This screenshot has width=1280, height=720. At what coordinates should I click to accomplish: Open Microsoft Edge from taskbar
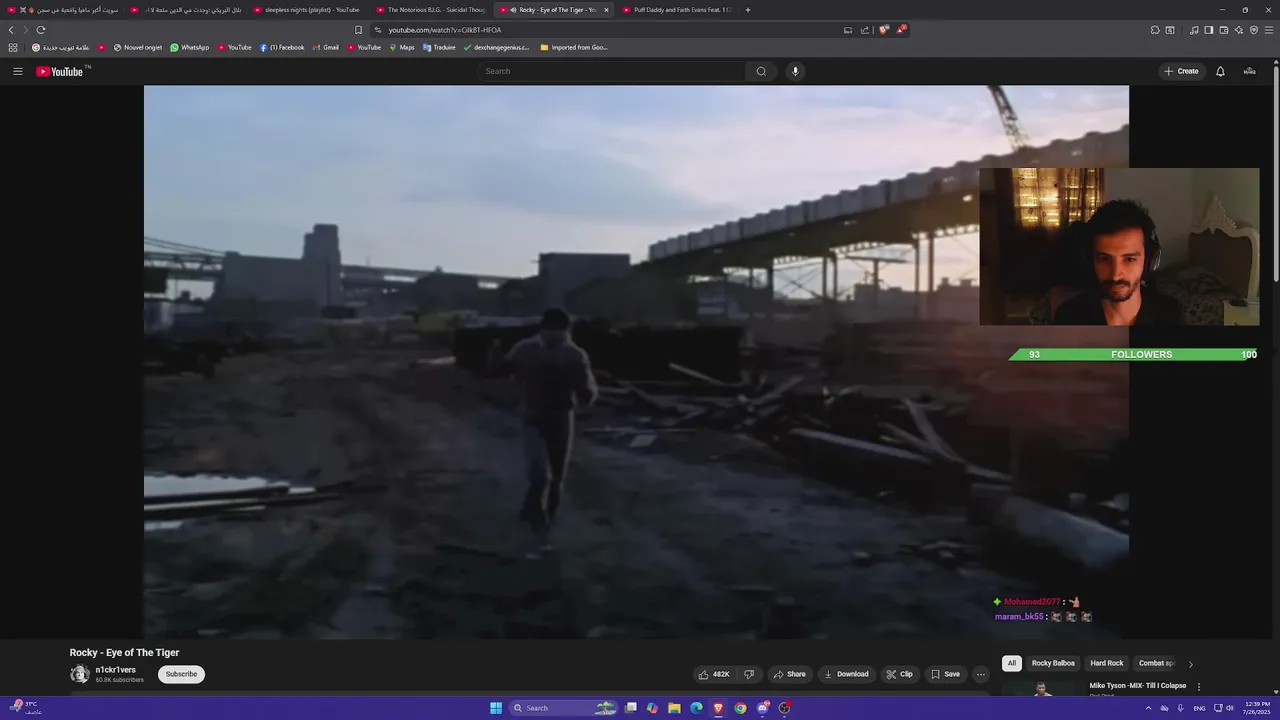tap(696, 708)
